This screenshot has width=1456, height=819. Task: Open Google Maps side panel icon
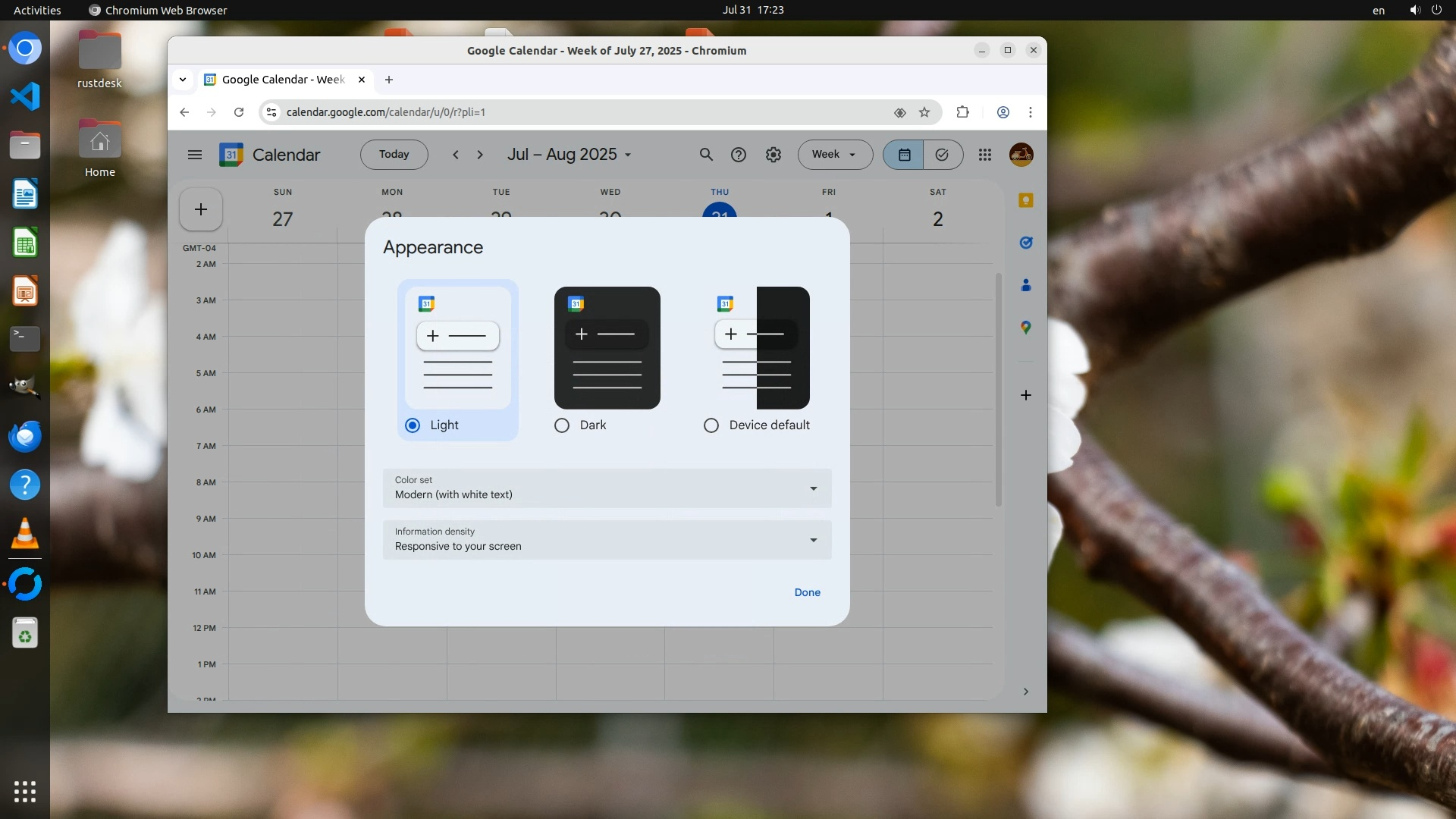[1025, 328]
